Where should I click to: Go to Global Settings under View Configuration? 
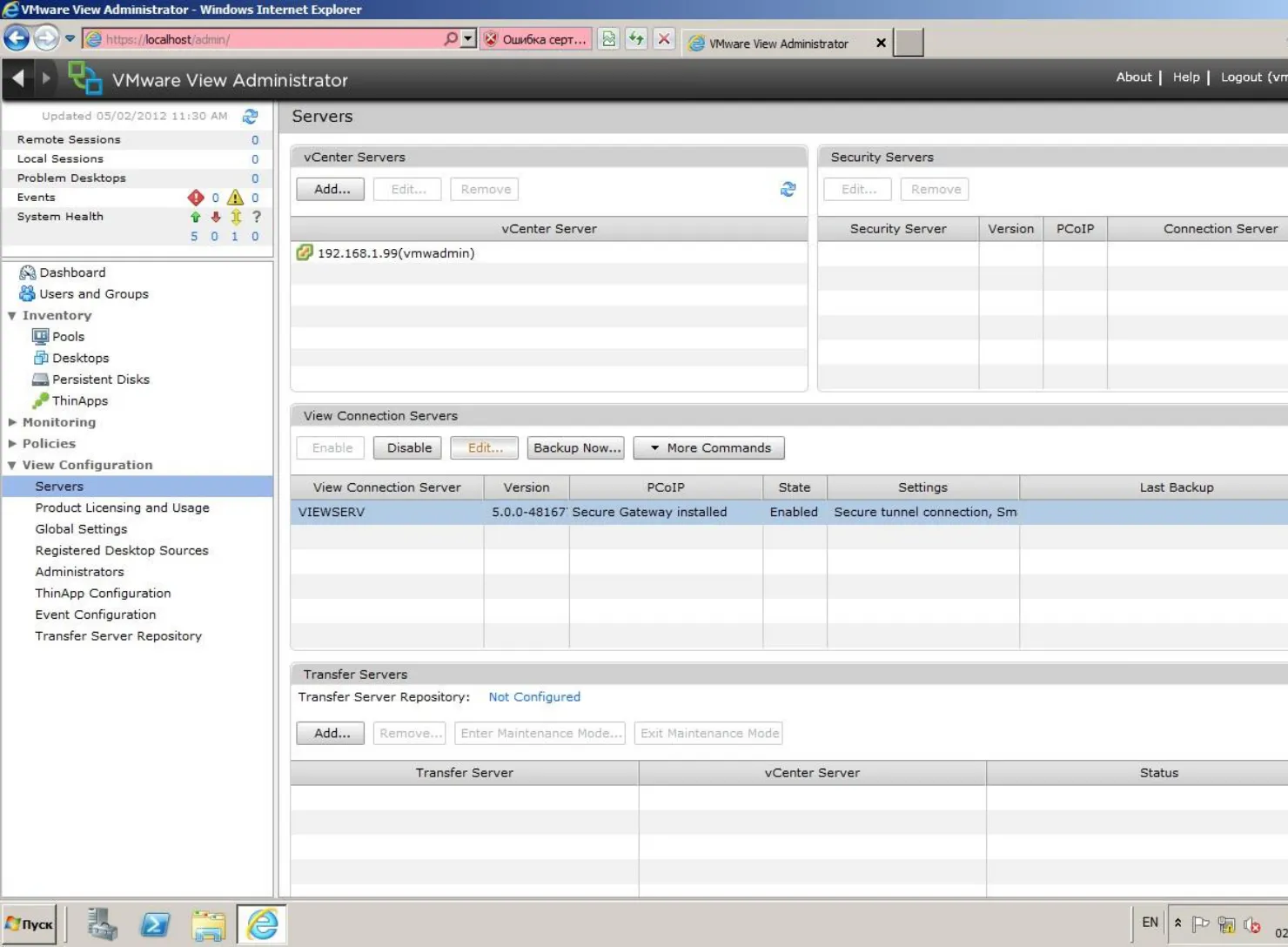pos(81,529)
